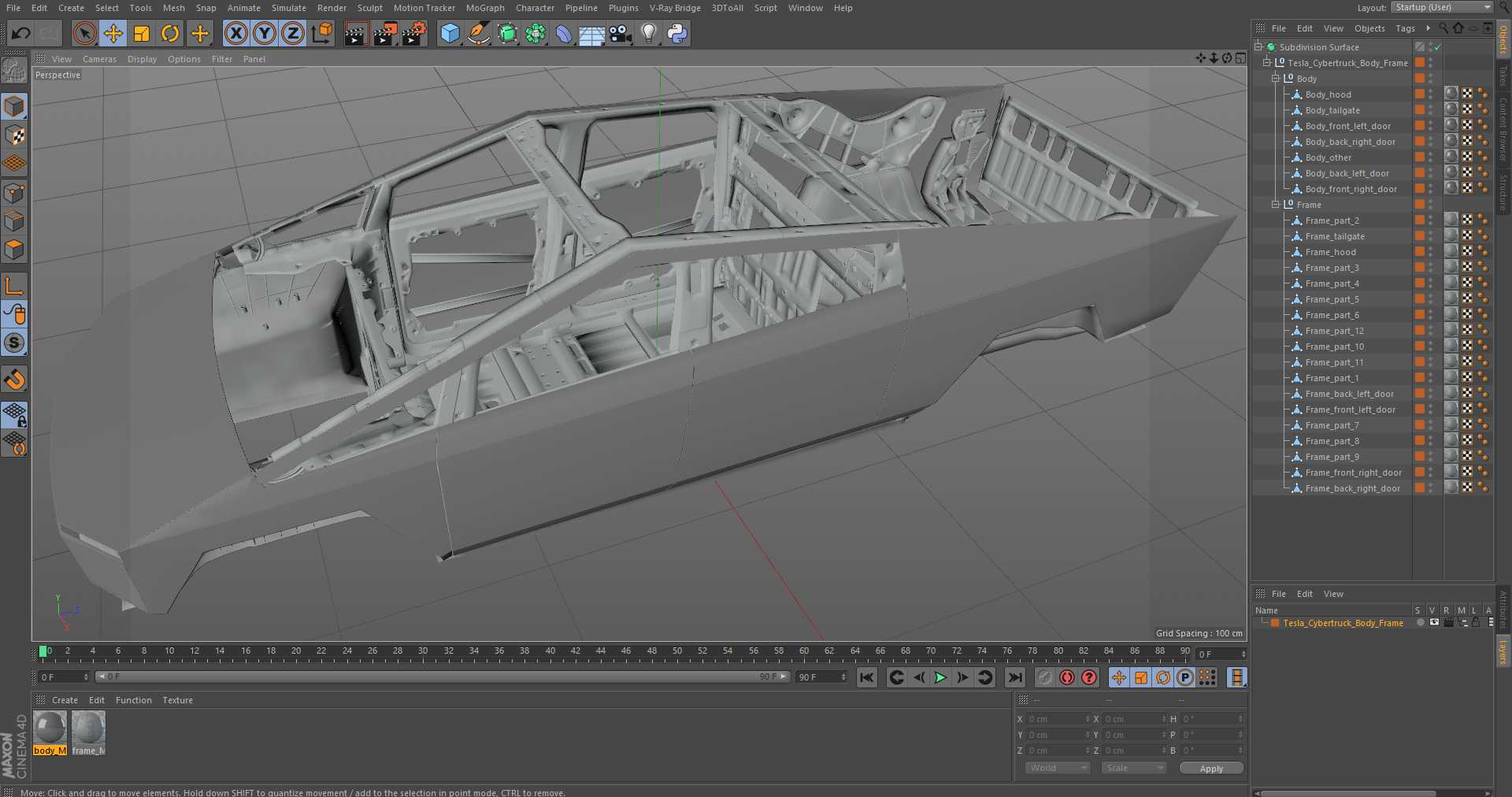This screenshot has height=797, width=1512.
Task: Activate the Move tool
Action: click(113, 33)
